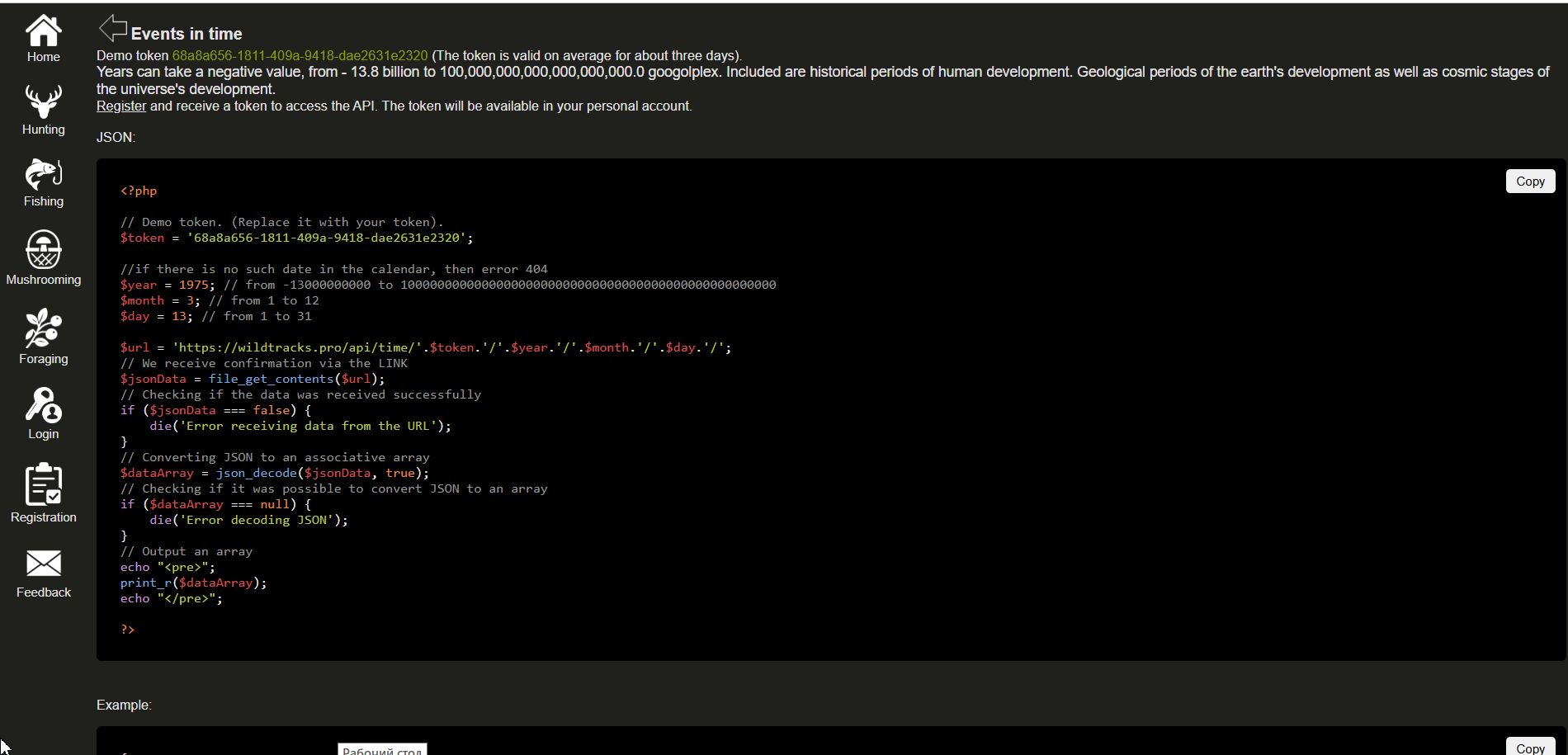Image resolution: width=1568 pixels, height=755 pixels.
Task: Click the $token assignment line in code
Action: (297, 238)
